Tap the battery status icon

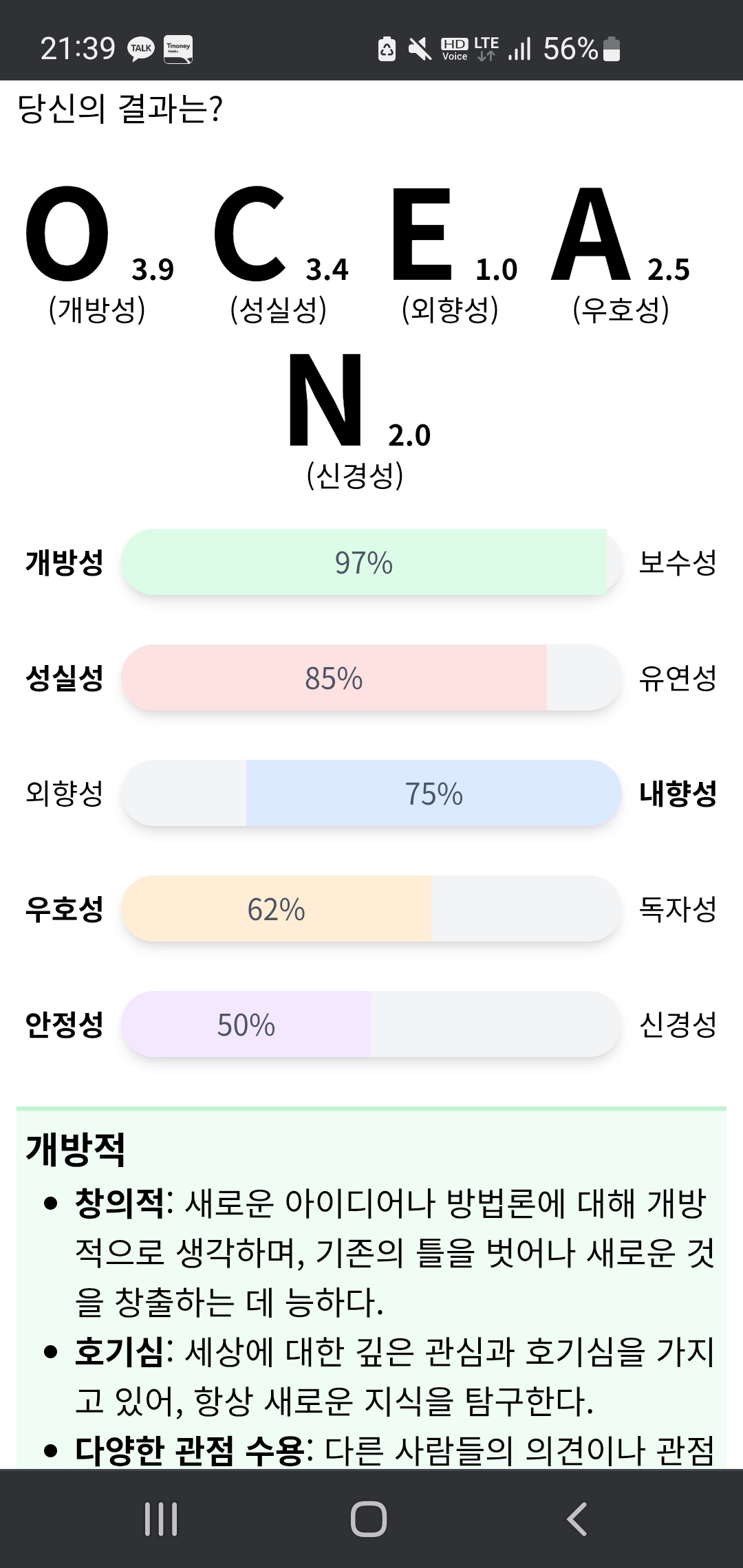(612, 49)
